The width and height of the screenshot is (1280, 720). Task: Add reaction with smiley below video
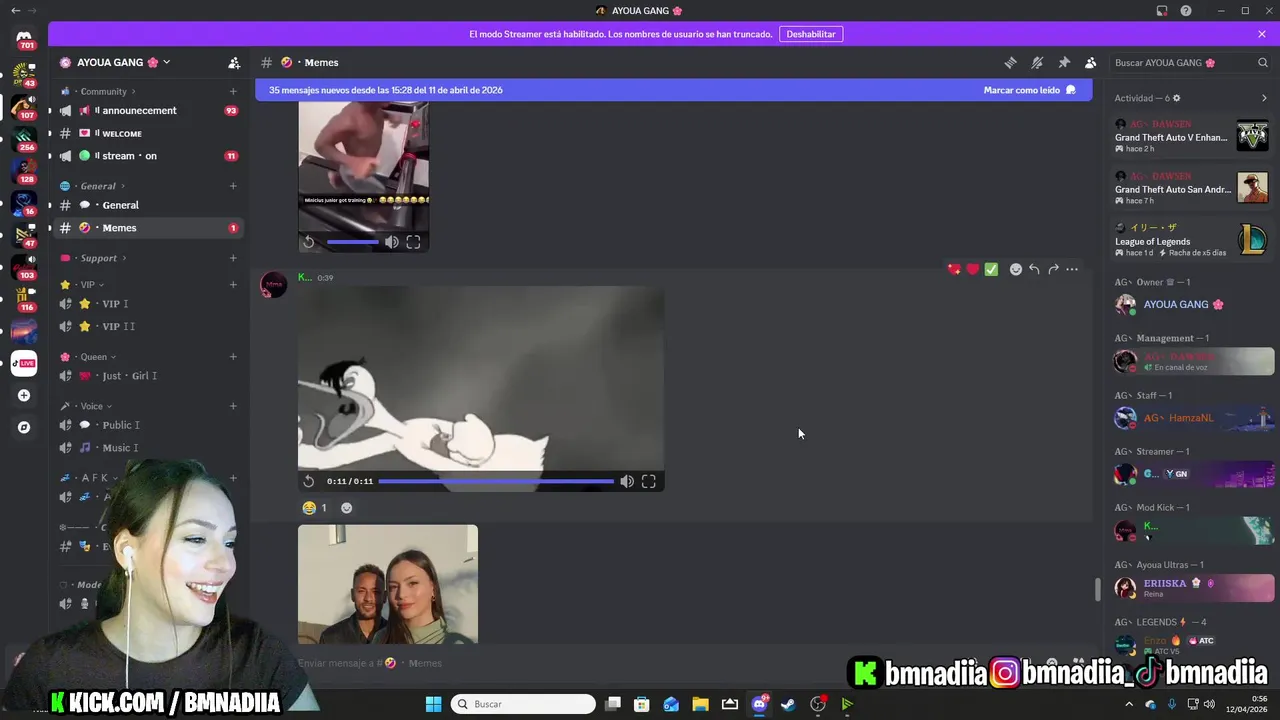point(347,508)
